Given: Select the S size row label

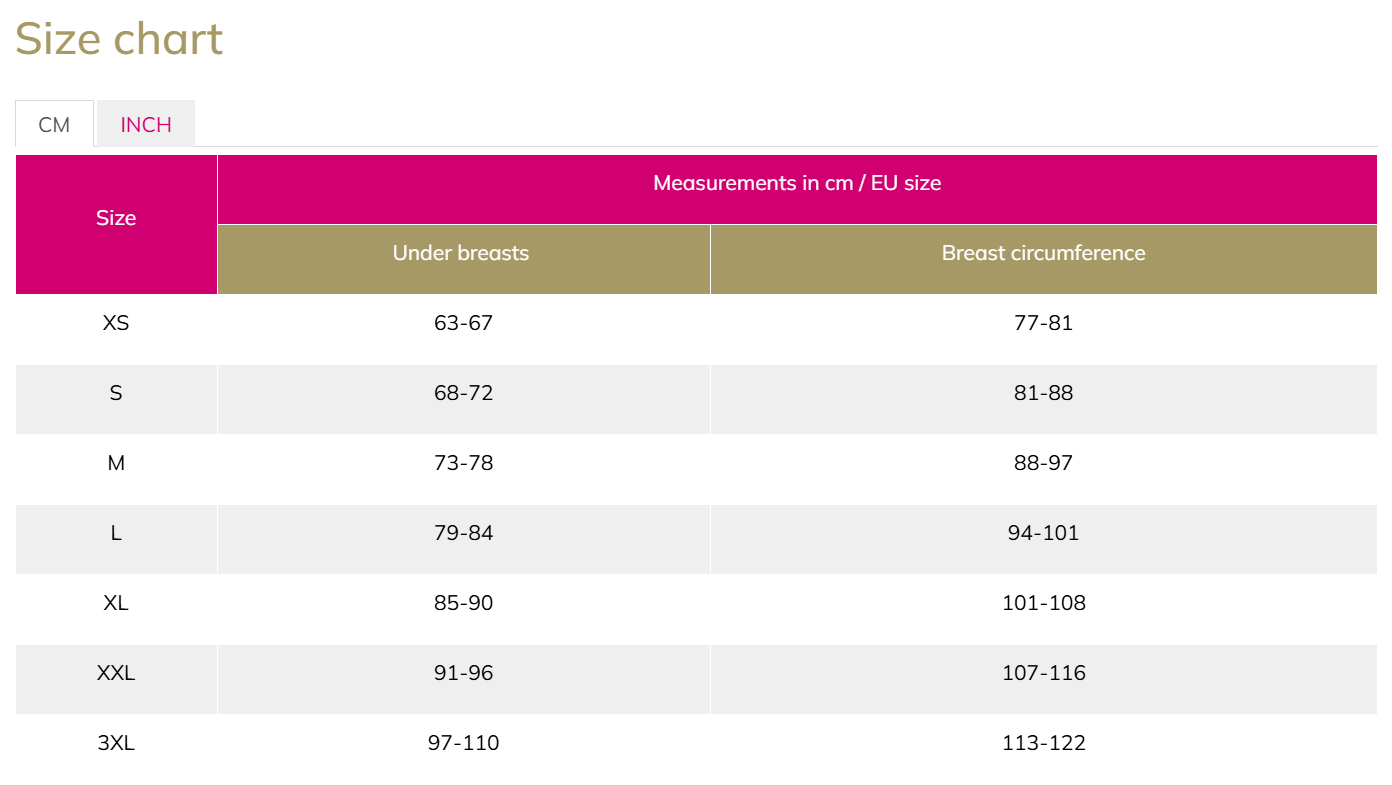Looking at the screenshot, I should pos(116,393).
